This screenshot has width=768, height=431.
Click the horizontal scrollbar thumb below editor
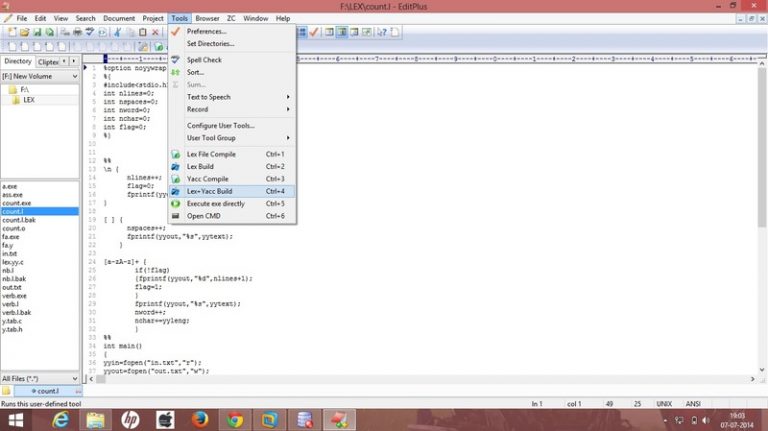[100, 379]
